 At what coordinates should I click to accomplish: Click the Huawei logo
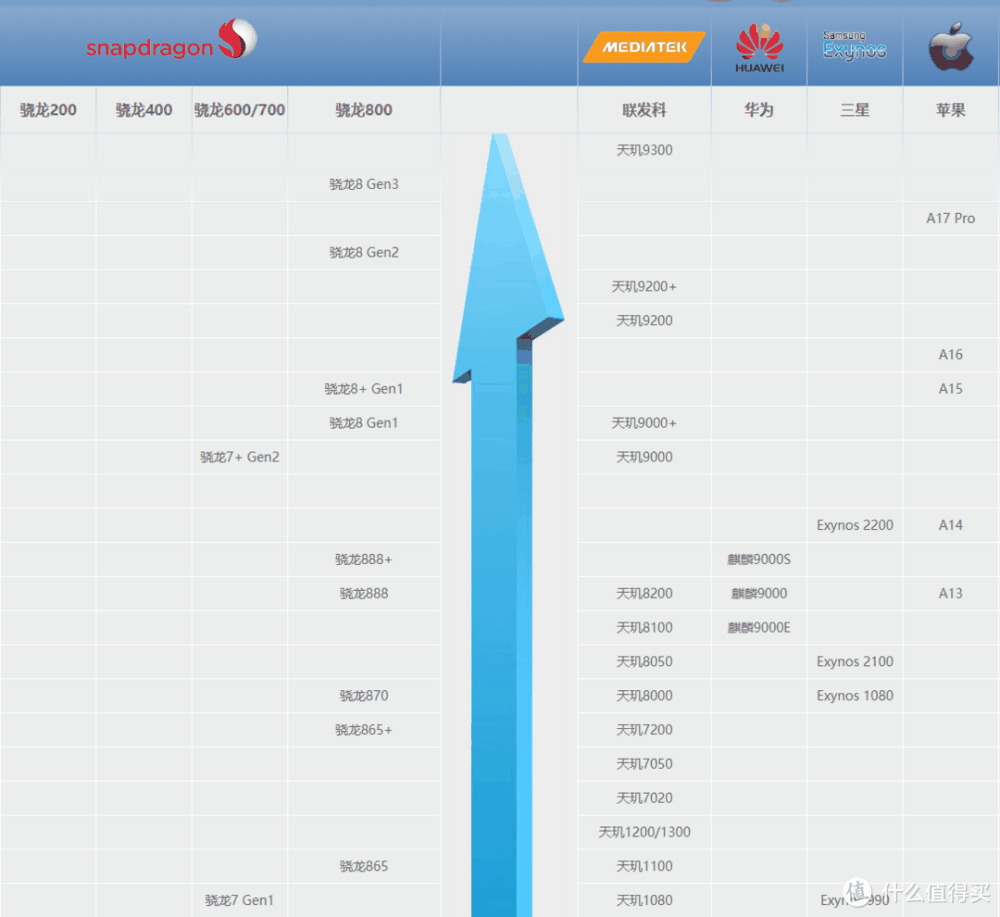[x=759, y=48]
